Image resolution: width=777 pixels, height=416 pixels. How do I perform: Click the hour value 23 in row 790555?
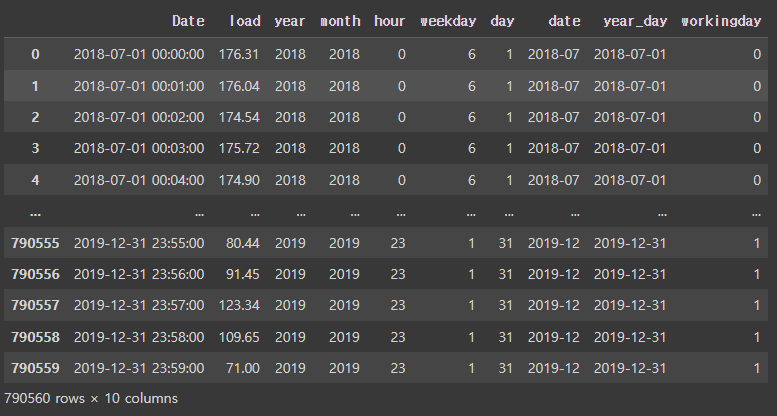[397, 243]
